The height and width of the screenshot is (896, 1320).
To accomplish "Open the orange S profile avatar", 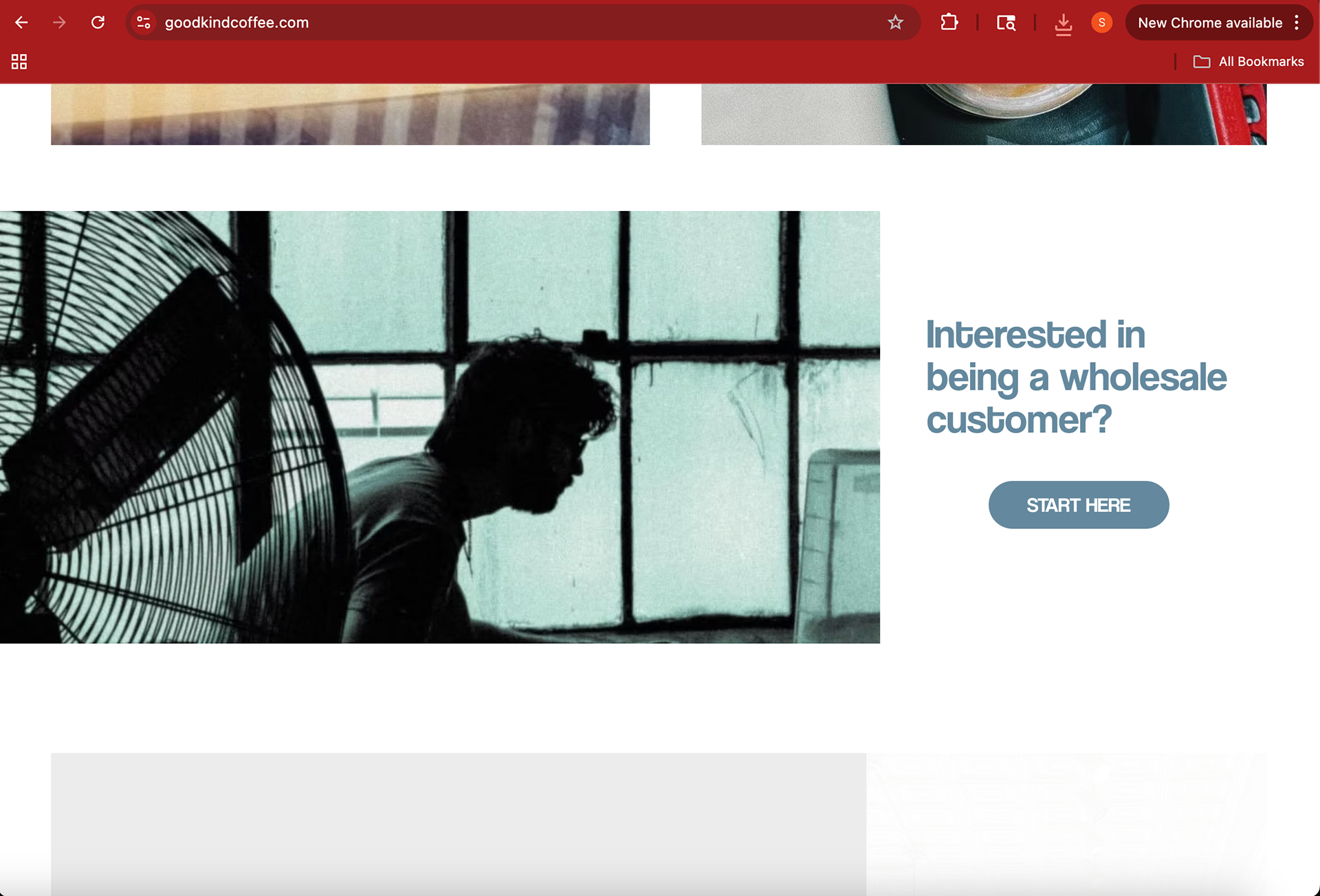I will pos(1101,23).
